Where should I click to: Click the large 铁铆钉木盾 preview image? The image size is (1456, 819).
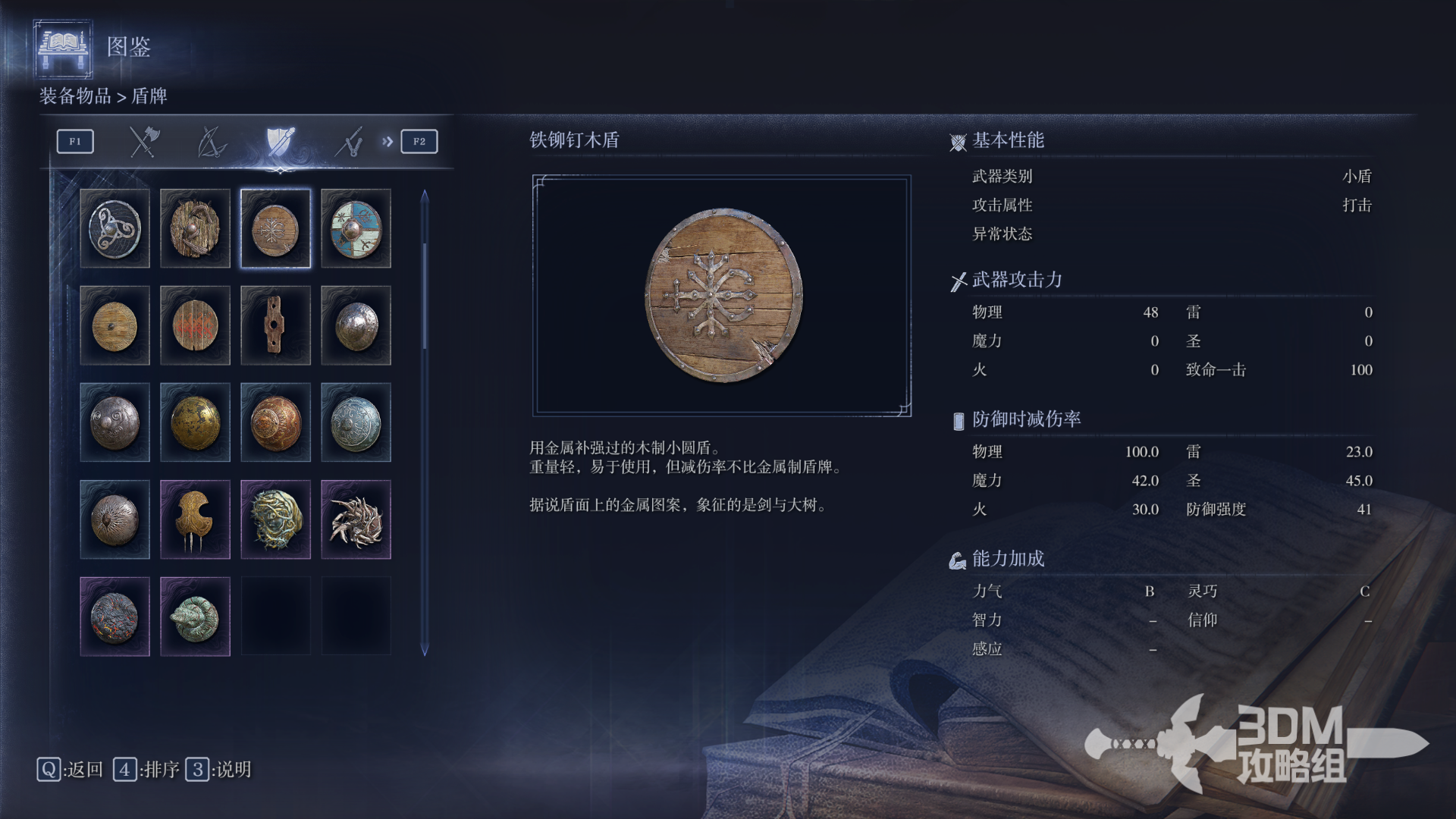pos(722,296)
